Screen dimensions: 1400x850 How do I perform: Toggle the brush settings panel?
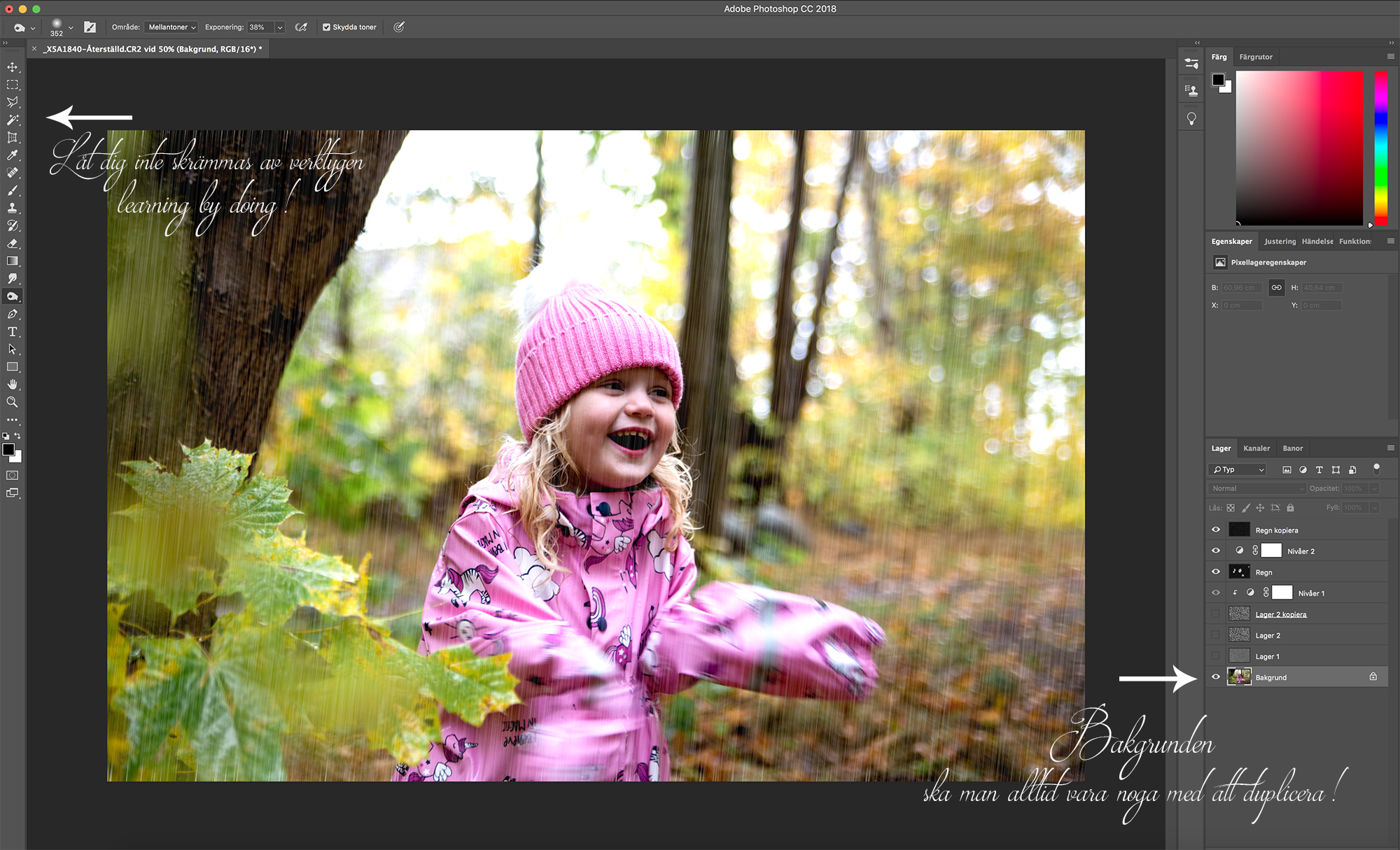pos(90,27)
